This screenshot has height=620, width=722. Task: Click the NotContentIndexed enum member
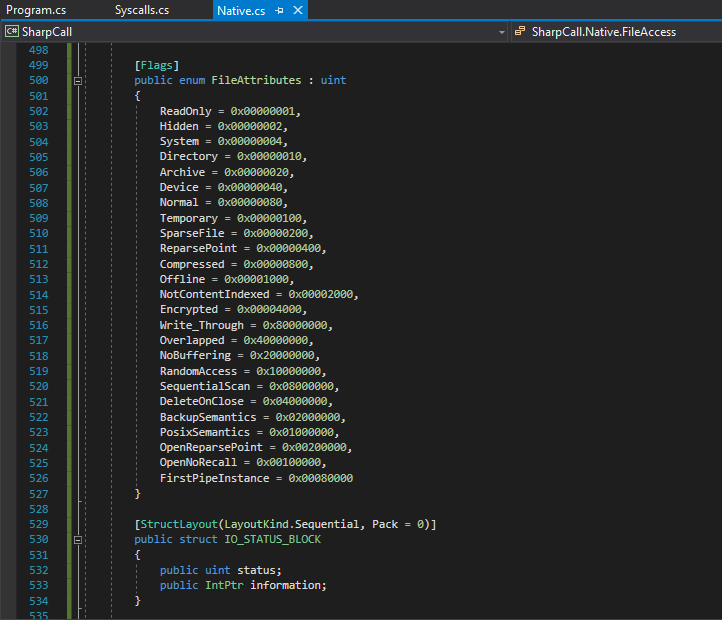click(215, 294)
